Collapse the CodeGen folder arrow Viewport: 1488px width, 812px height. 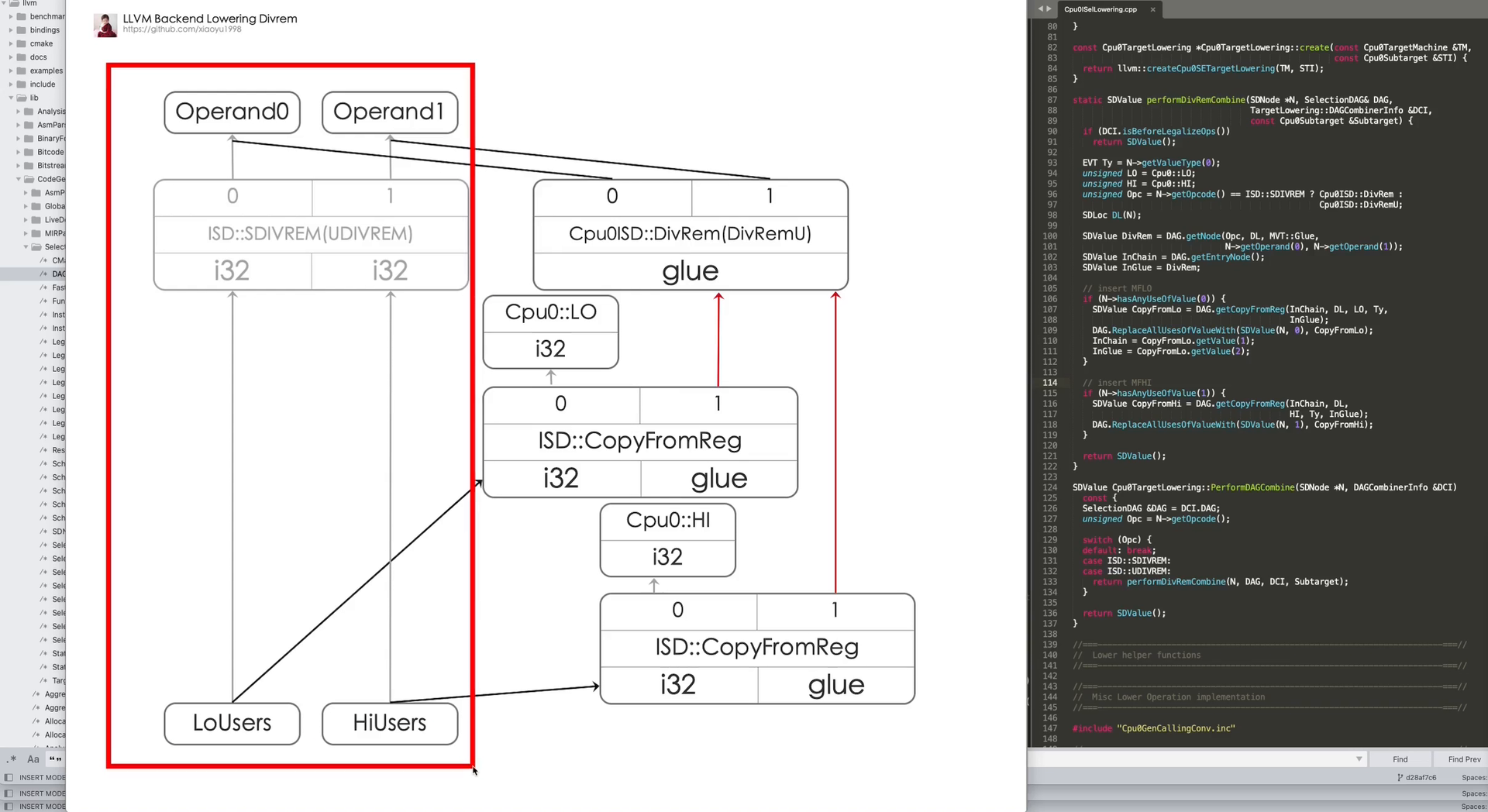coord(18,179)
